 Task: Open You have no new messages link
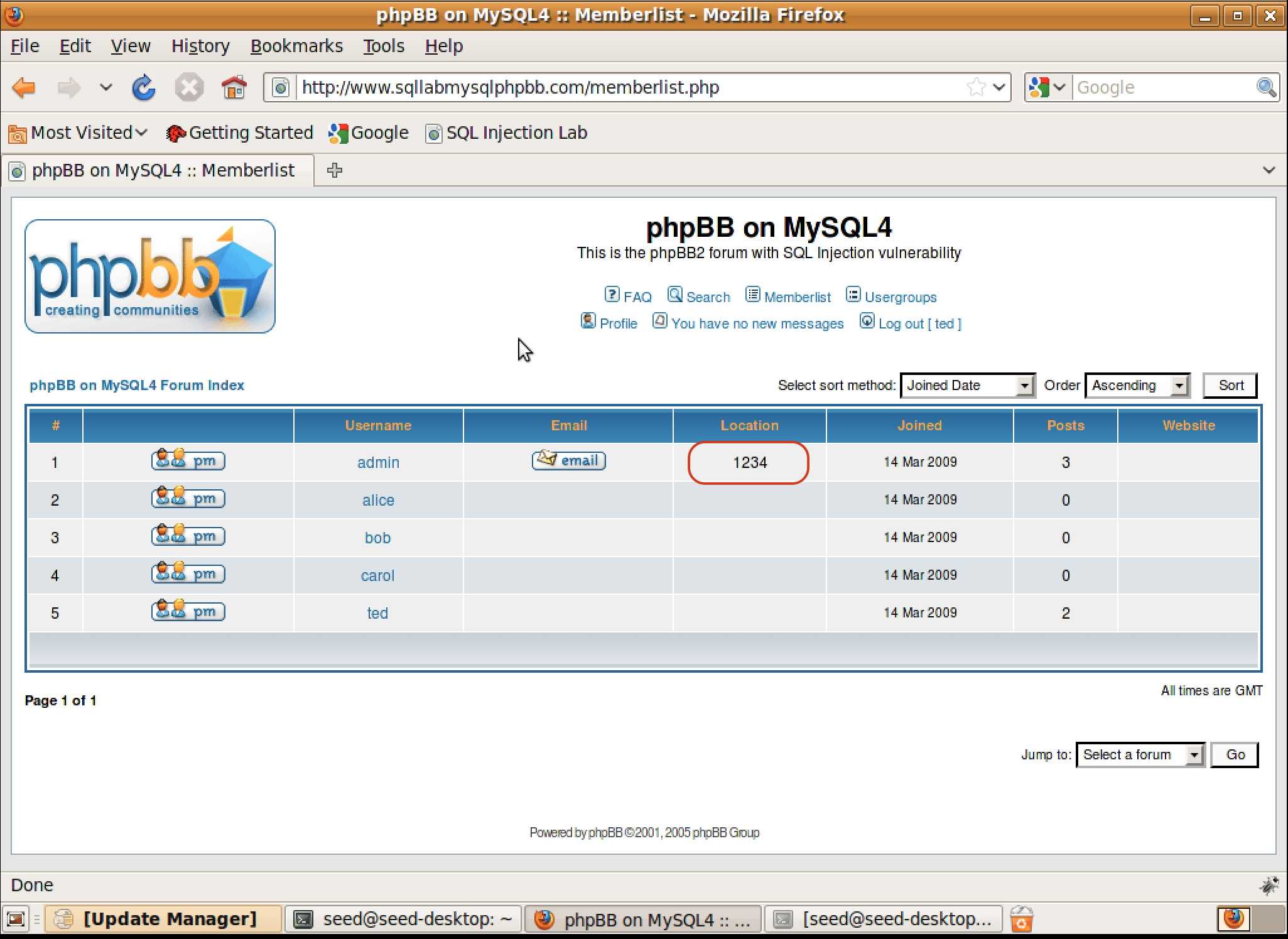pos(748,322)
